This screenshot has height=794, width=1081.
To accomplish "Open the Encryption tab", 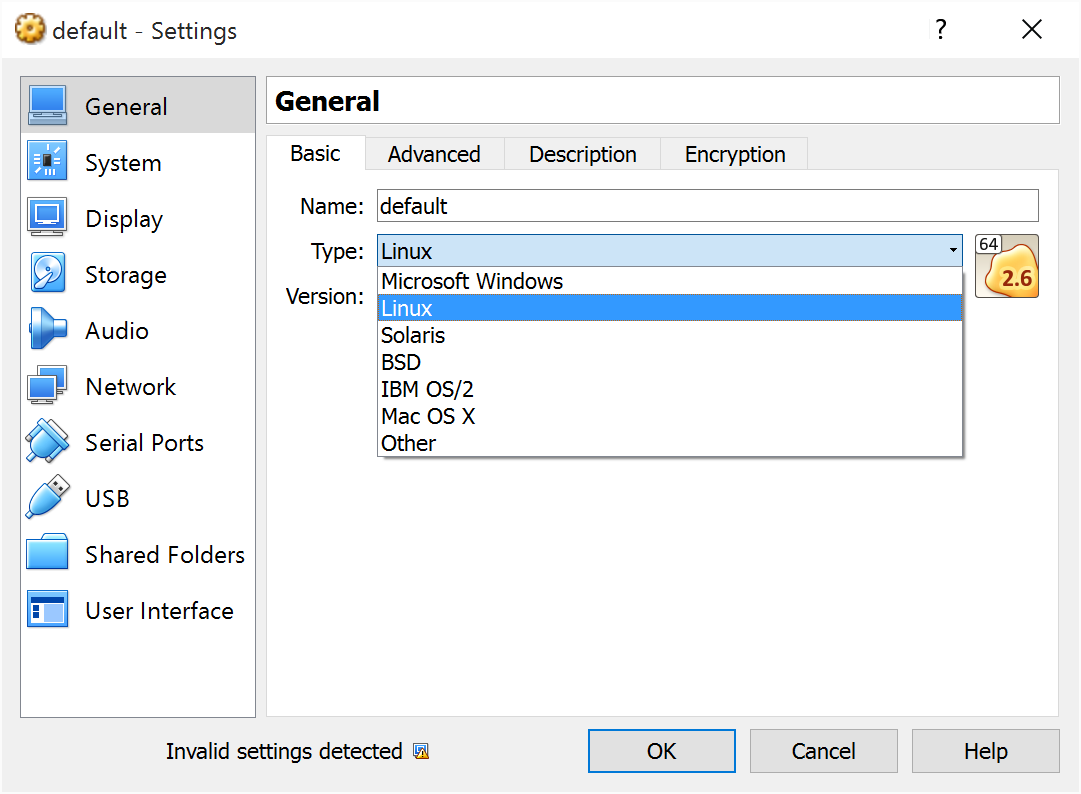I will (x=734, y=155).
